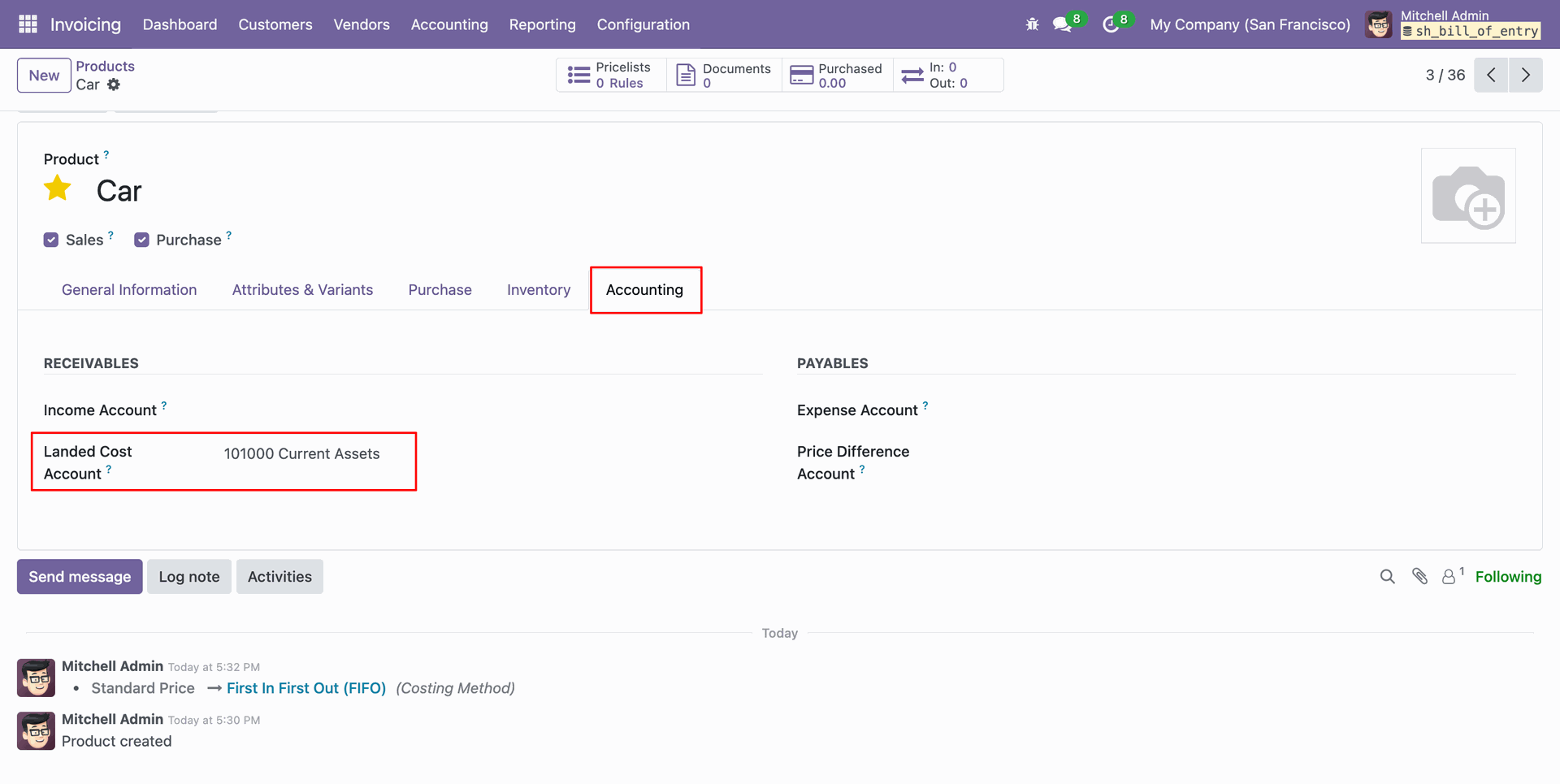Search messages with the magnifier icon
This screenshot has width=1560, height=784.
coord(1388,576)
